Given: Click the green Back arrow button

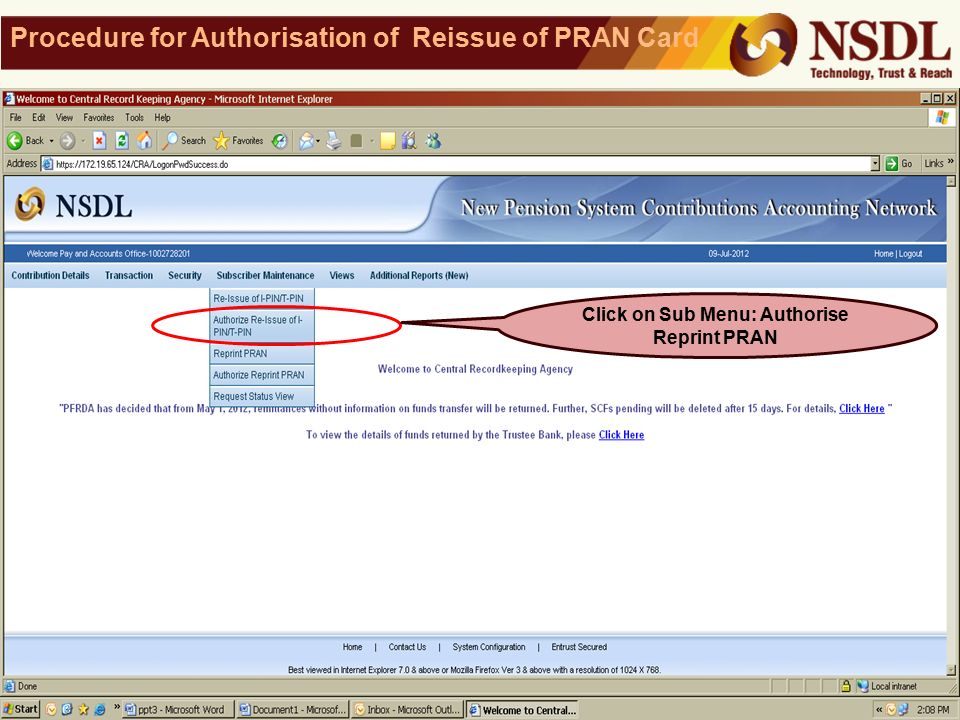Looking at the screenshot, I should tap(15, 141).
